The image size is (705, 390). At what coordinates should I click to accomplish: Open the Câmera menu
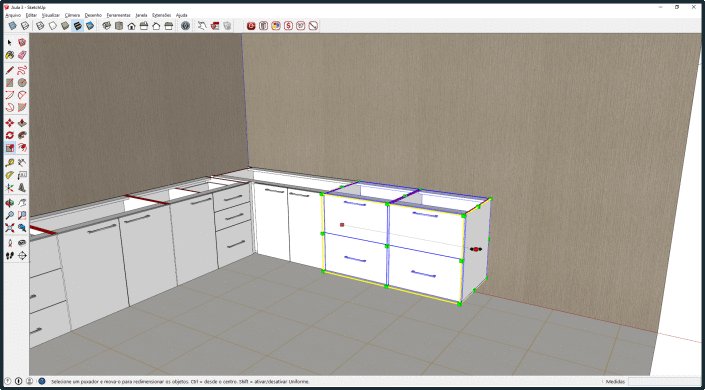tap(72, 15)
